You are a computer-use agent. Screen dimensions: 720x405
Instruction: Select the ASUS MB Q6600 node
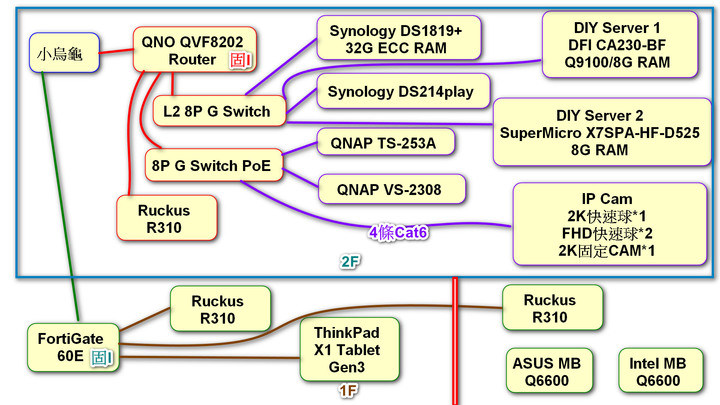point(550,371)
